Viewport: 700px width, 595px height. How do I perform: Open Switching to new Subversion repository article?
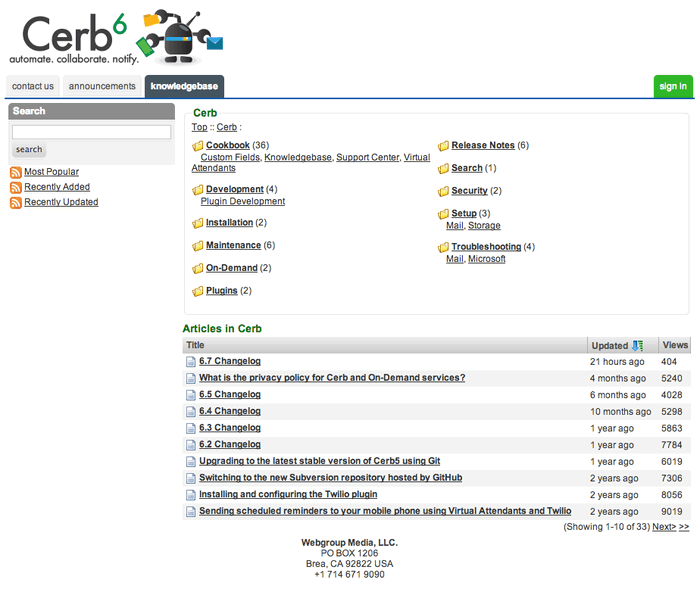pyautogui.click(x=331, y=478)
